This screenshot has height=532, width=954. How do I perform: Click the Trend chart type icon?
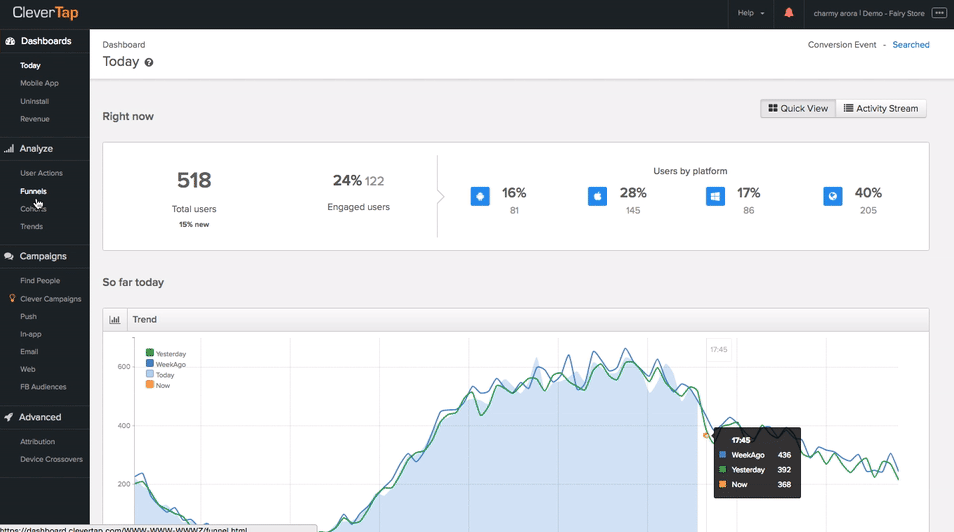pos(114,320)
